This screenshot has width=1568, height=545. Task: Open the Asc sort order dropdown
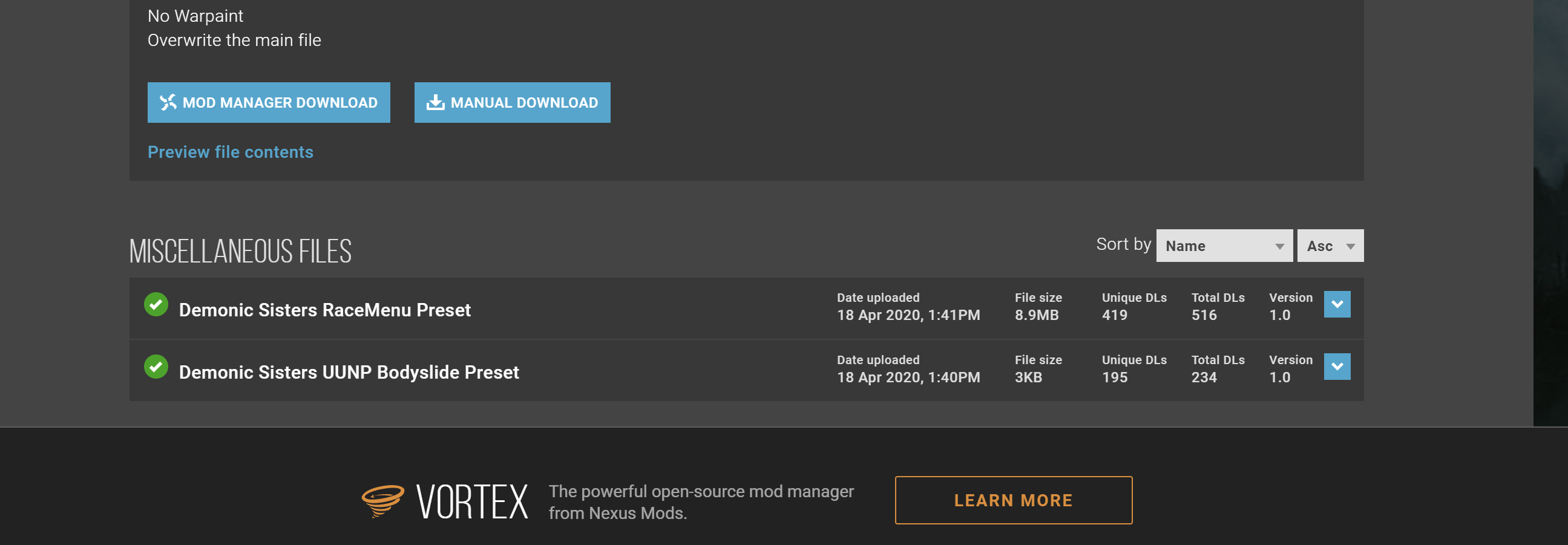coord(1330,246)
